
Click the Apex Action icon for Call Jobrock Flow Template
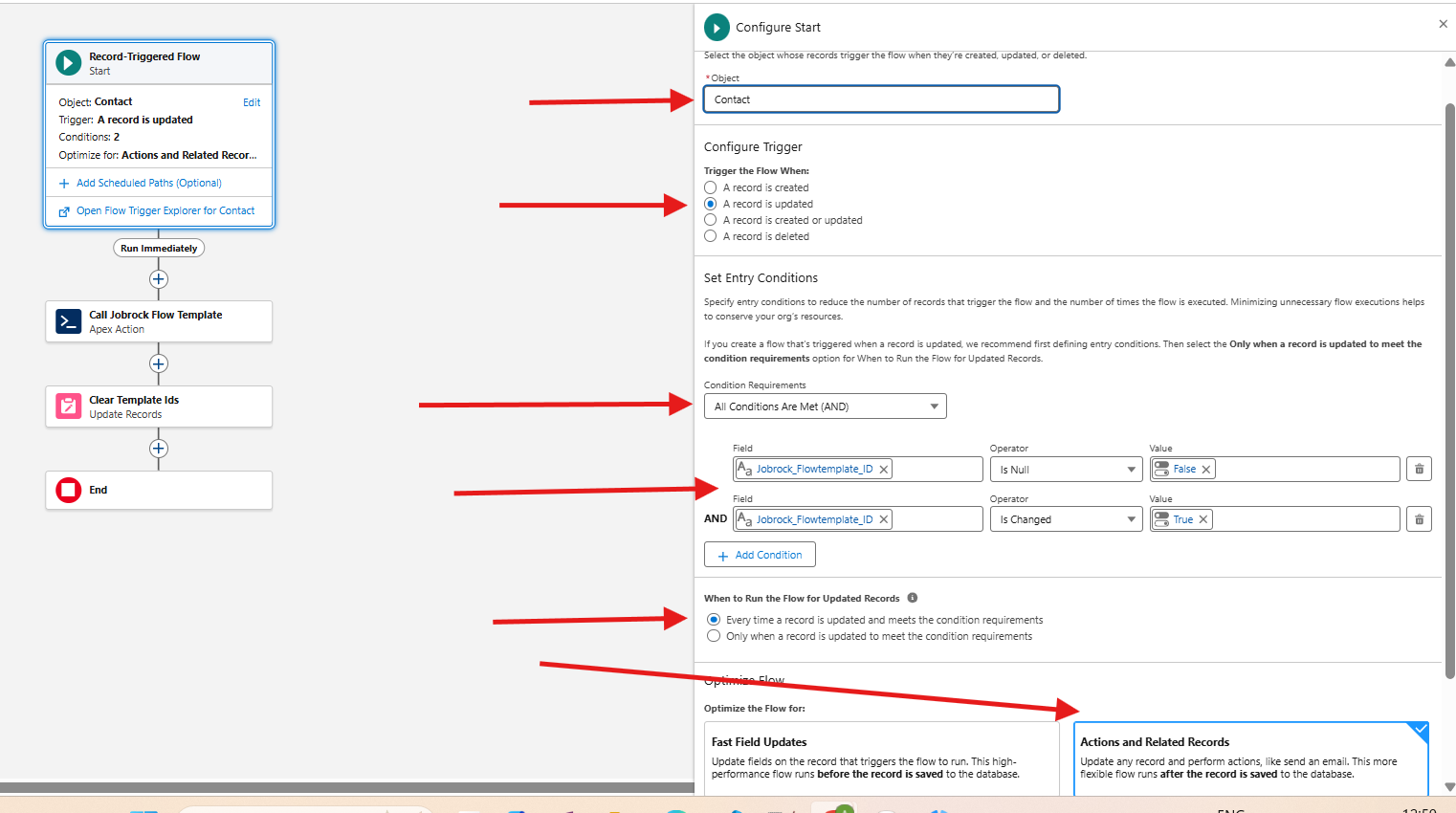pyautogui.click(x=68, y=321)
